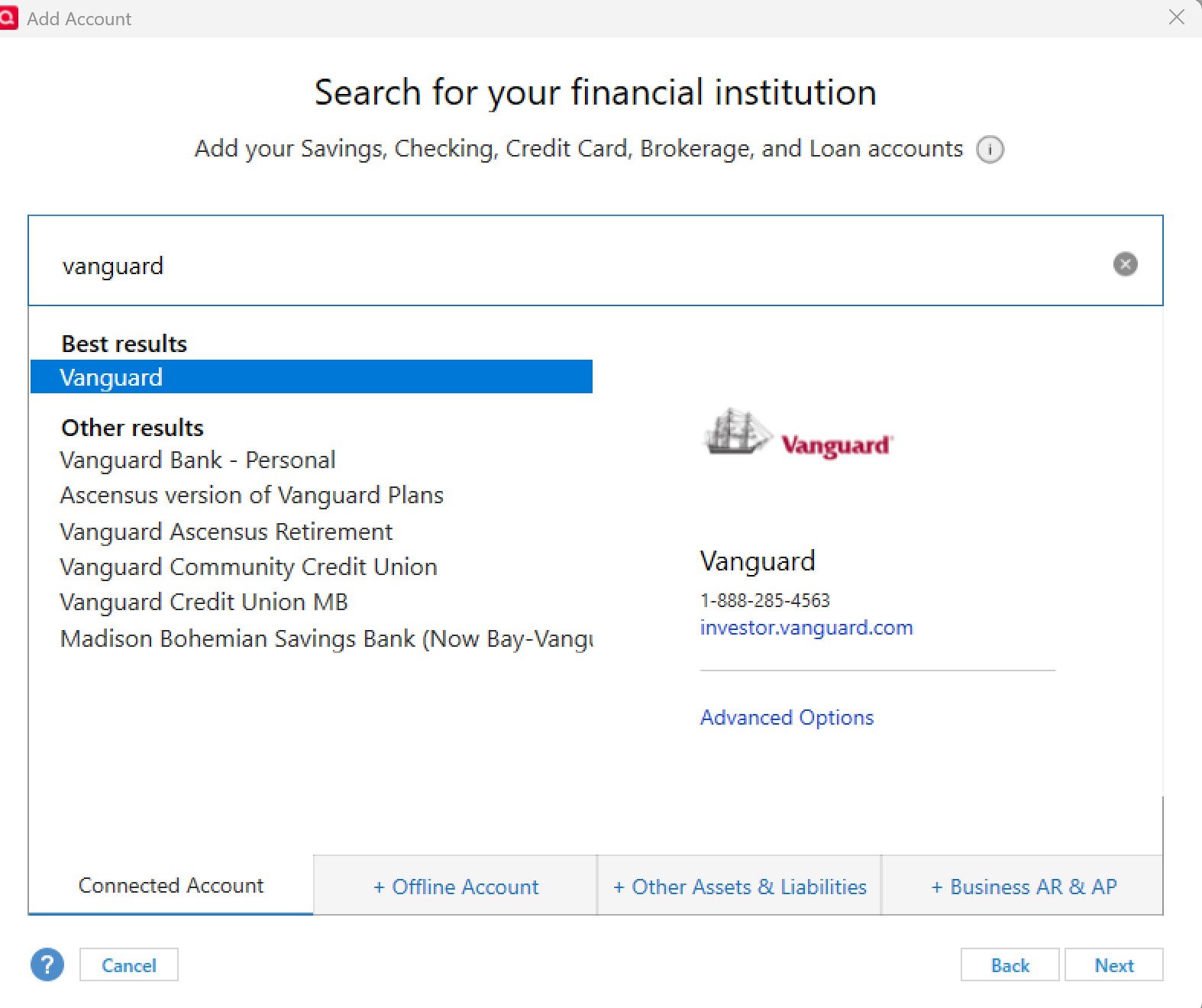Close the Add Account dialog
This screenshot has height=1008, width=1202.
(1177, 18)
